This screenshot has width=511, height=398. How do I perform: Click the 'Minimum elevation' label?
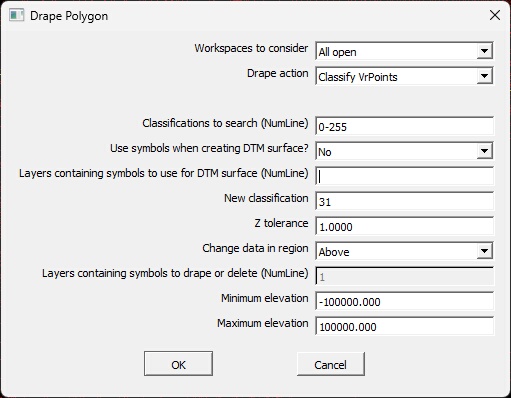[x=265, y=298]
